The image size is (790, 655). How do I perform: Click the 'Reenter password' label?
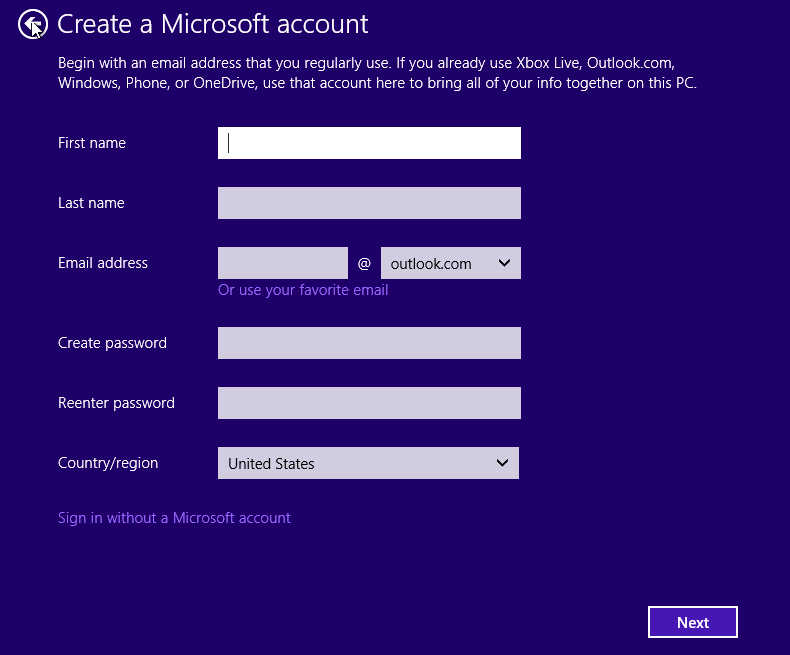pyautogui.click(x=116, y=403)
